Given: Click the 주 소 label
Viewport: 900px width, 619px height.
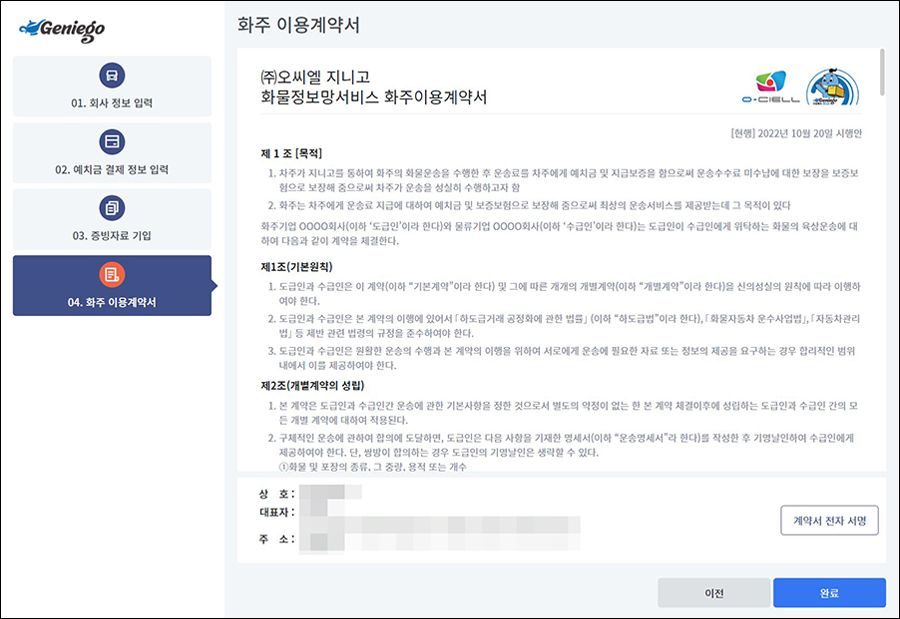Looking at the screenshot, I should point(277,539).
